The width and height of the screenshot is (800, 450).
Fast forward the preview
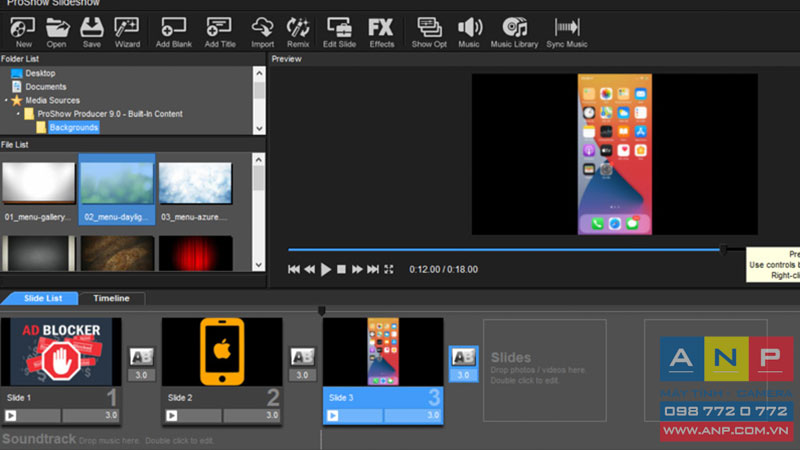[357, 269]
